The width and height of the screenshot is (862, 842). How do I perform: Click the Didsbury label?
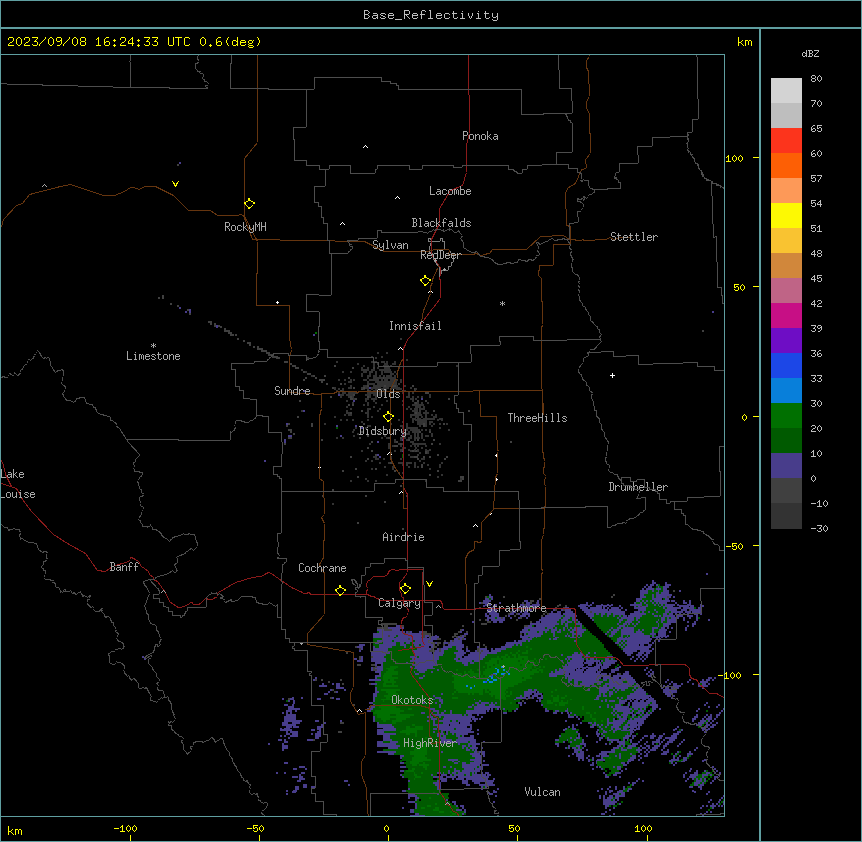[383, 431]
